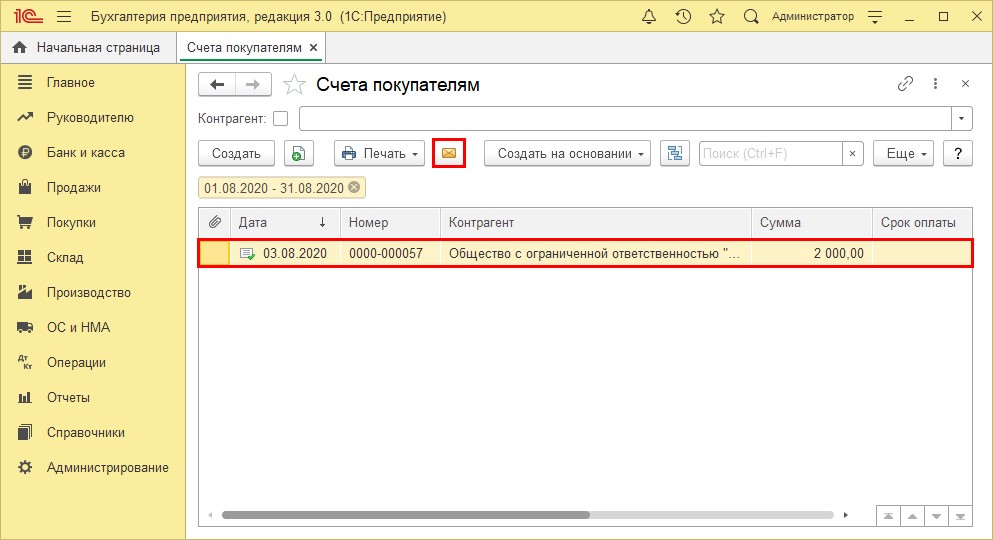
Task: Expand the Создать на основании menu
Action: pos(567,153)
